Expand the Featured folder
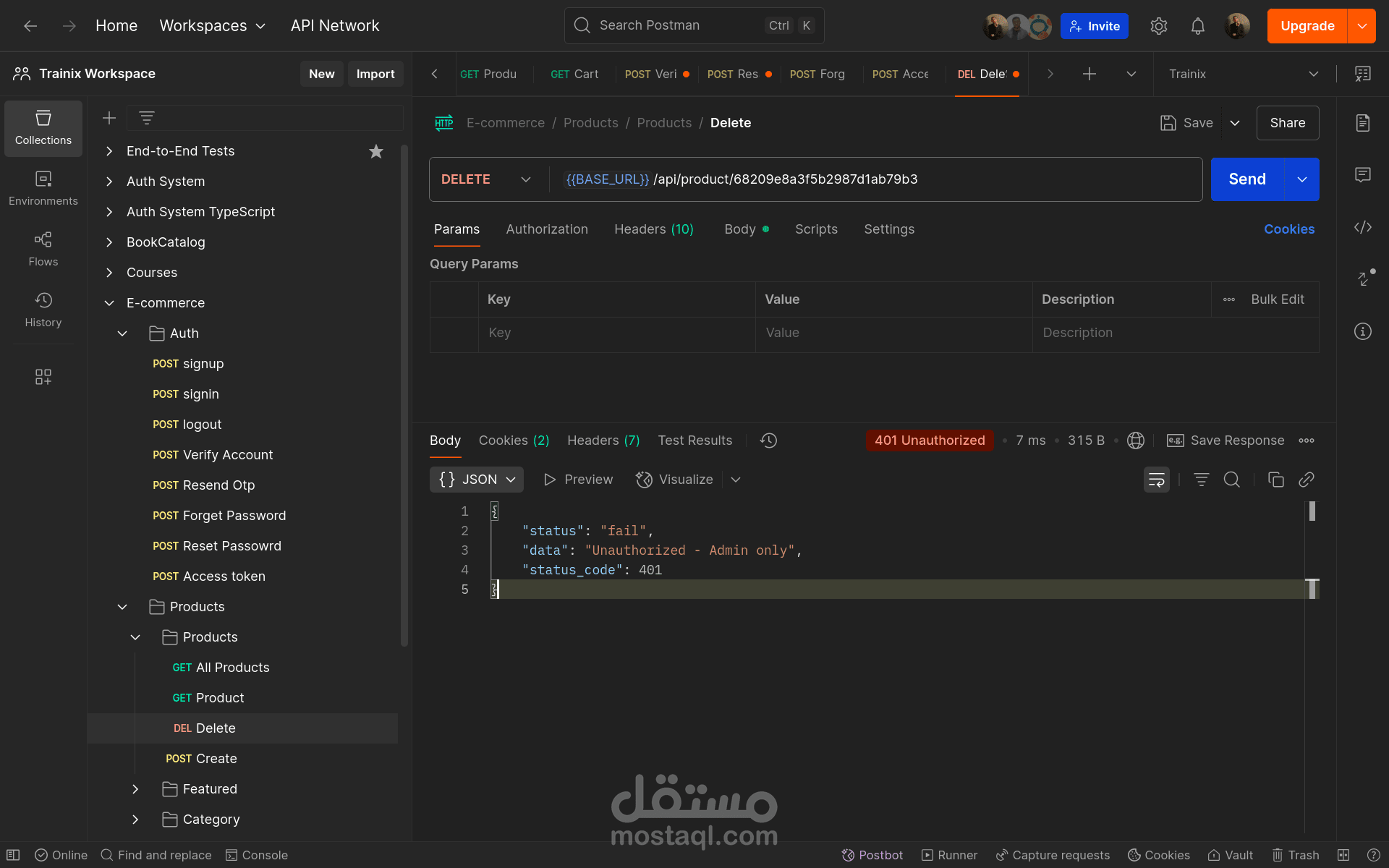1389x868 pixels. [135, 789]
